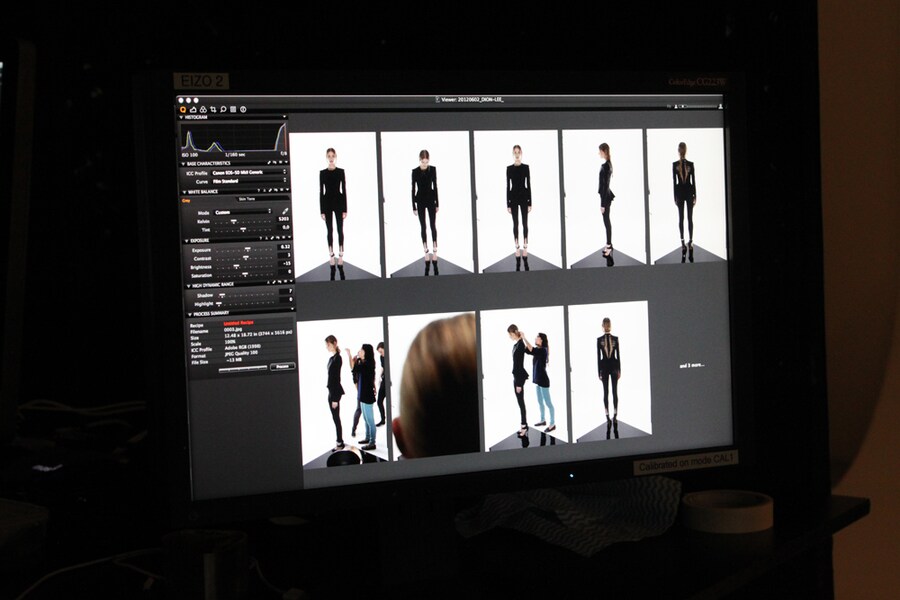This screenshot has height=600, width=900.
Task: Pick white balance with the eyedropper
Action: click(285, 211)
